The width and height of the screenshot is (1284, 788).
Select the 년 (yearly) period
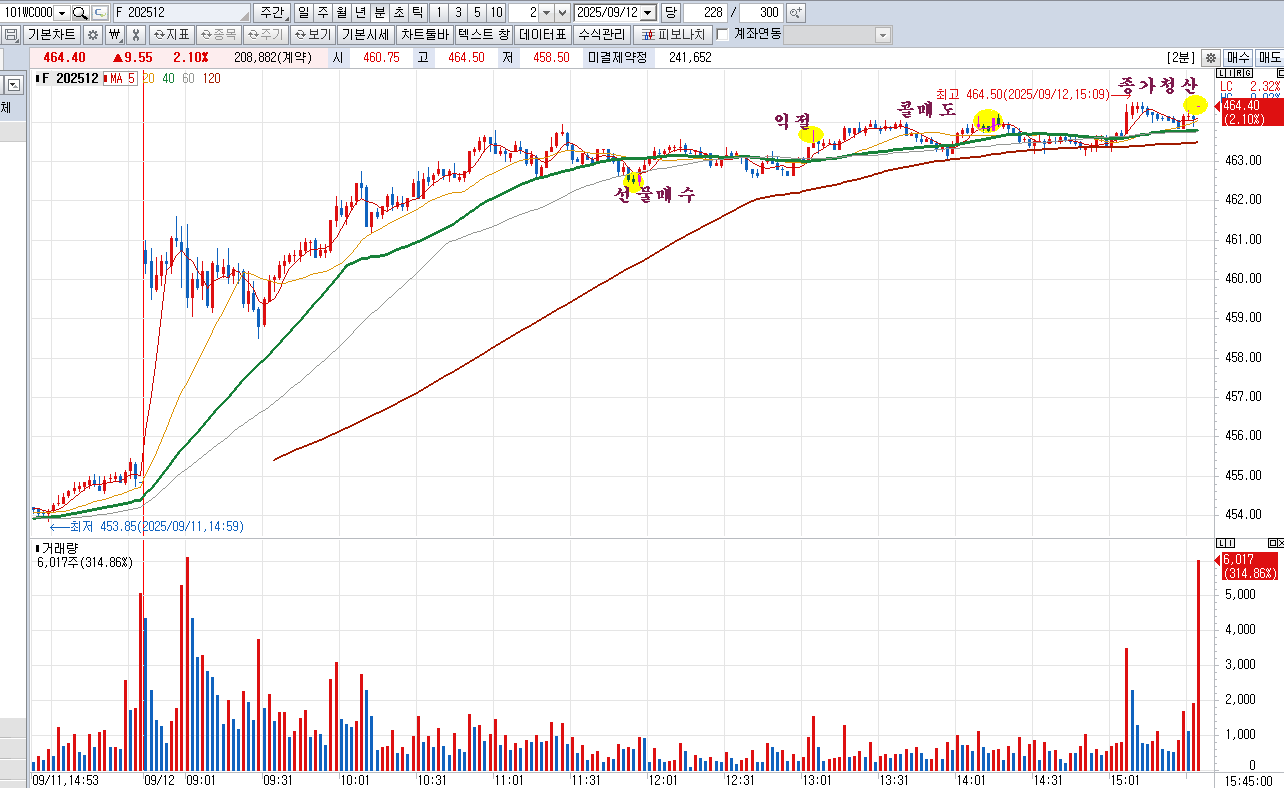point(360,13)
